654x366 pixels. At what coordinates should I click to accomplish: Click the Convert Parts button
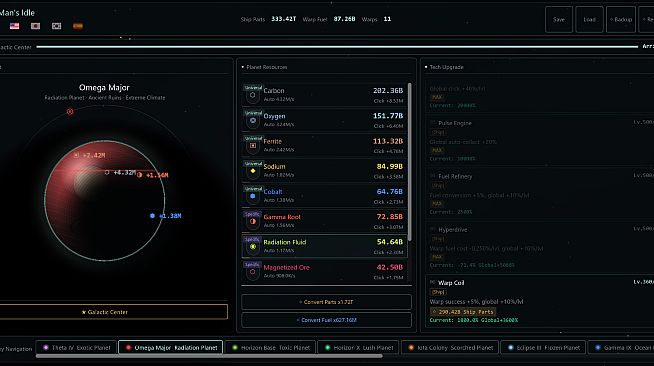coord(326,302)
